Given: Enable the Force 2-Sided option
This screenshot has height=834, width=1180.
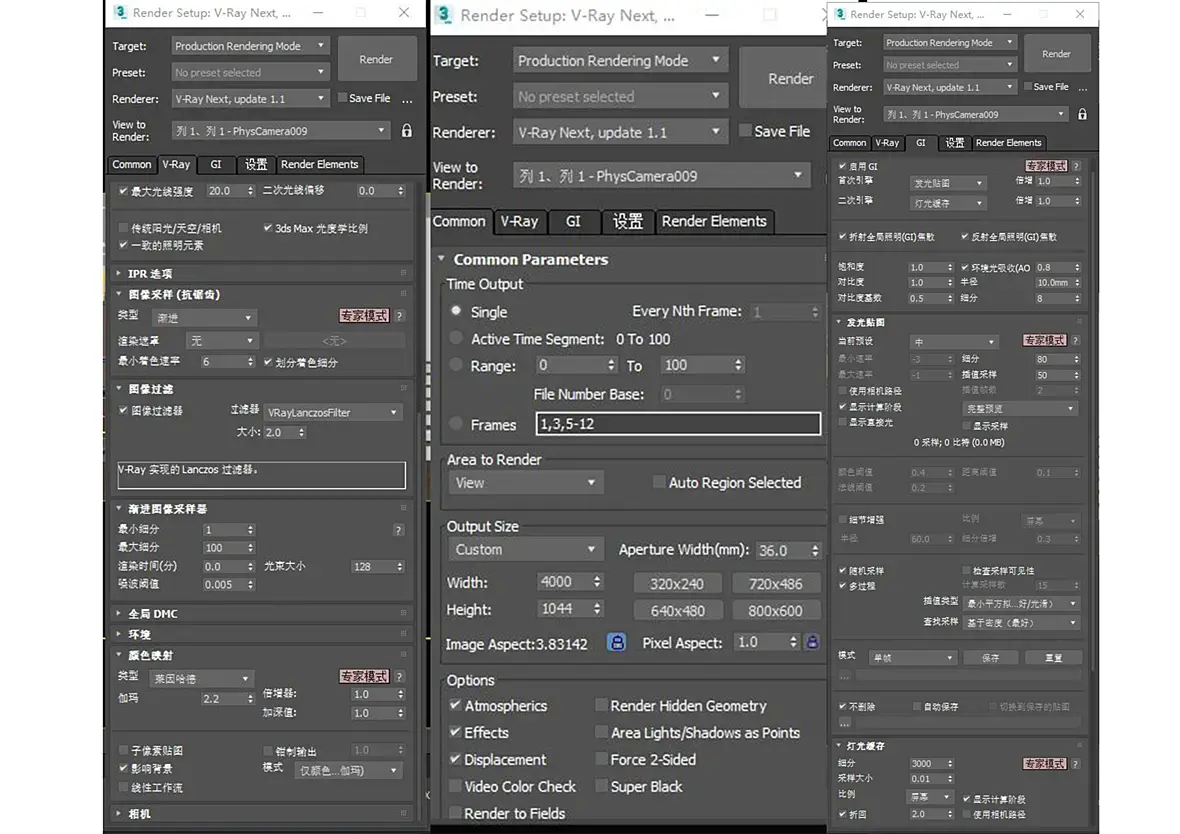Looking at the screenshot, I should pos(601,759).
